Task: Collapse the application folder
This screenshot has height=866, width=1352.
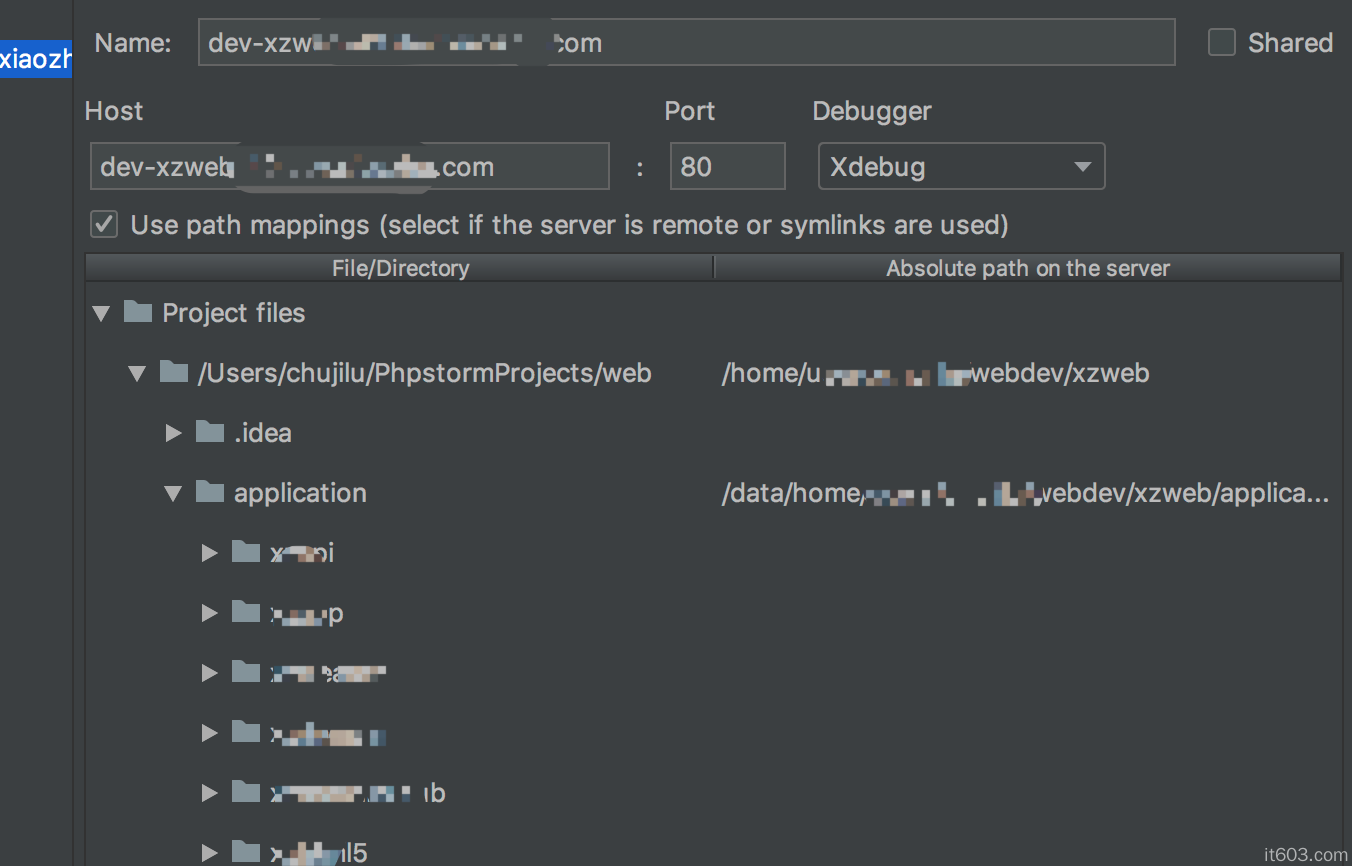Action: tap(173, 494)
